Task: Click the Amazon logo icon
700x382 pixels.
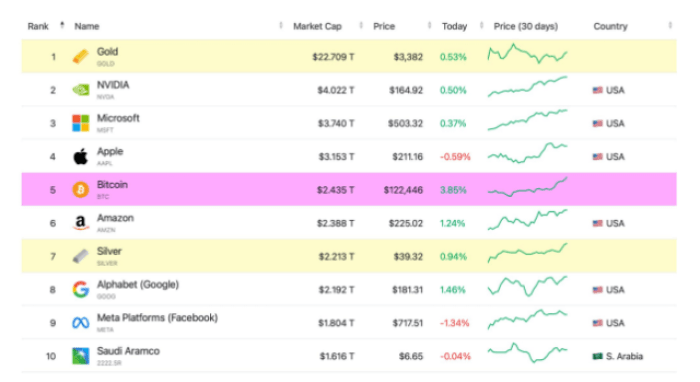Action: click(x=81, y=223)
